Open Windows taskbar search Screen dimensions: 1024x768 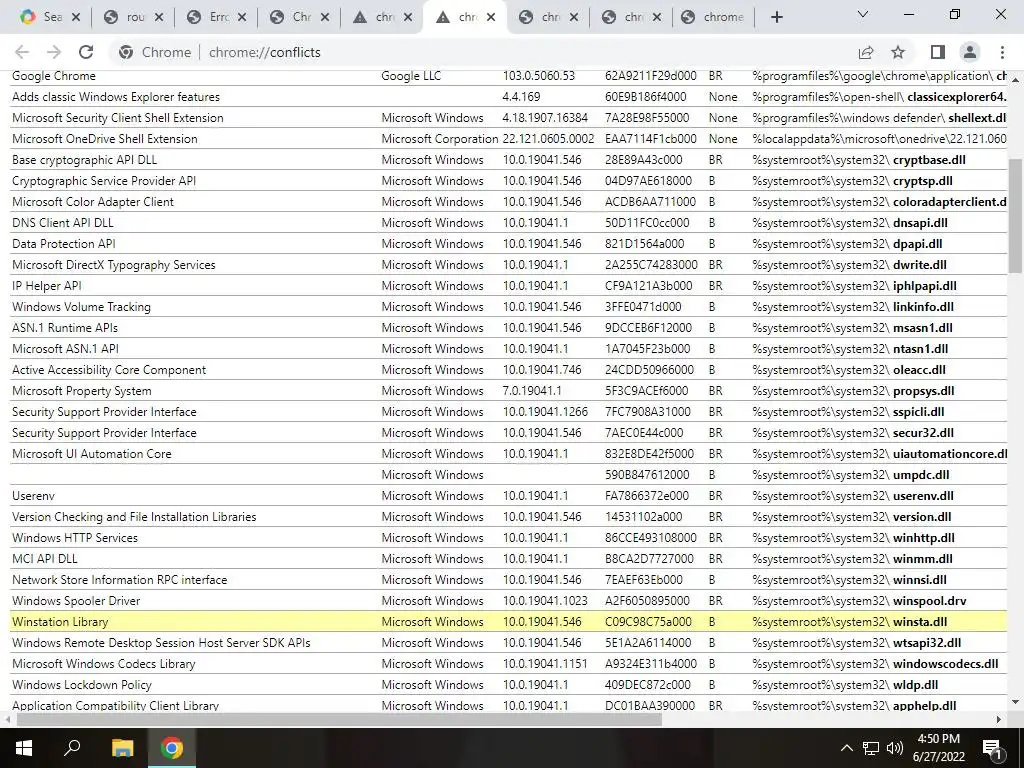point(72,748)
